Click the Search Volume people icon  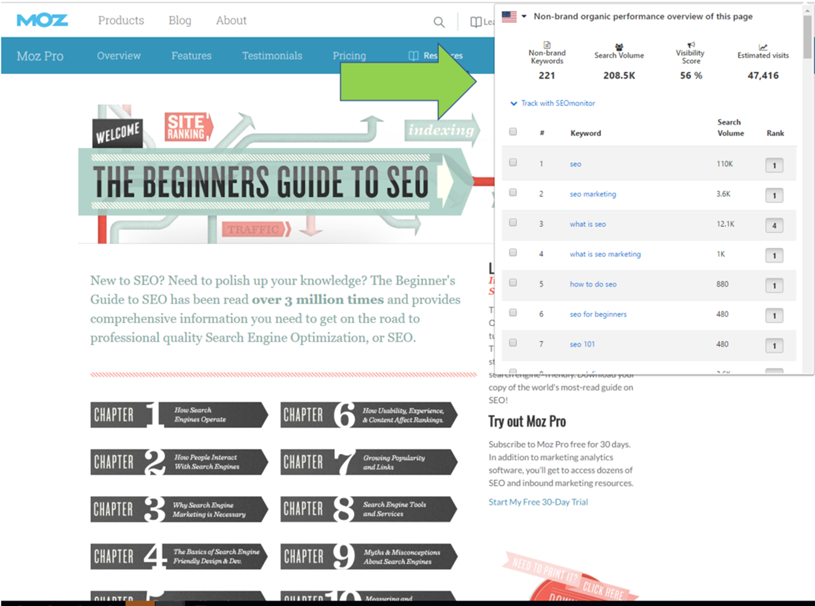[619, 47]
